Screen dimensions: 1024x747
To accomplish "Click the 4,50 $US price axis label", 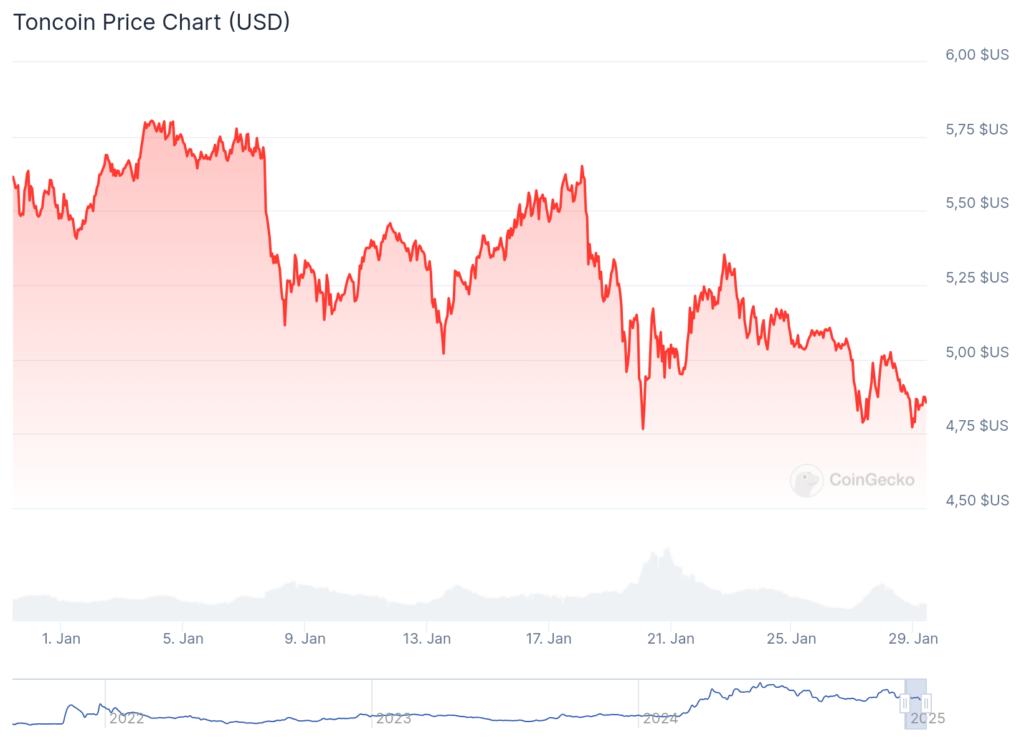I will pos(977,500).
